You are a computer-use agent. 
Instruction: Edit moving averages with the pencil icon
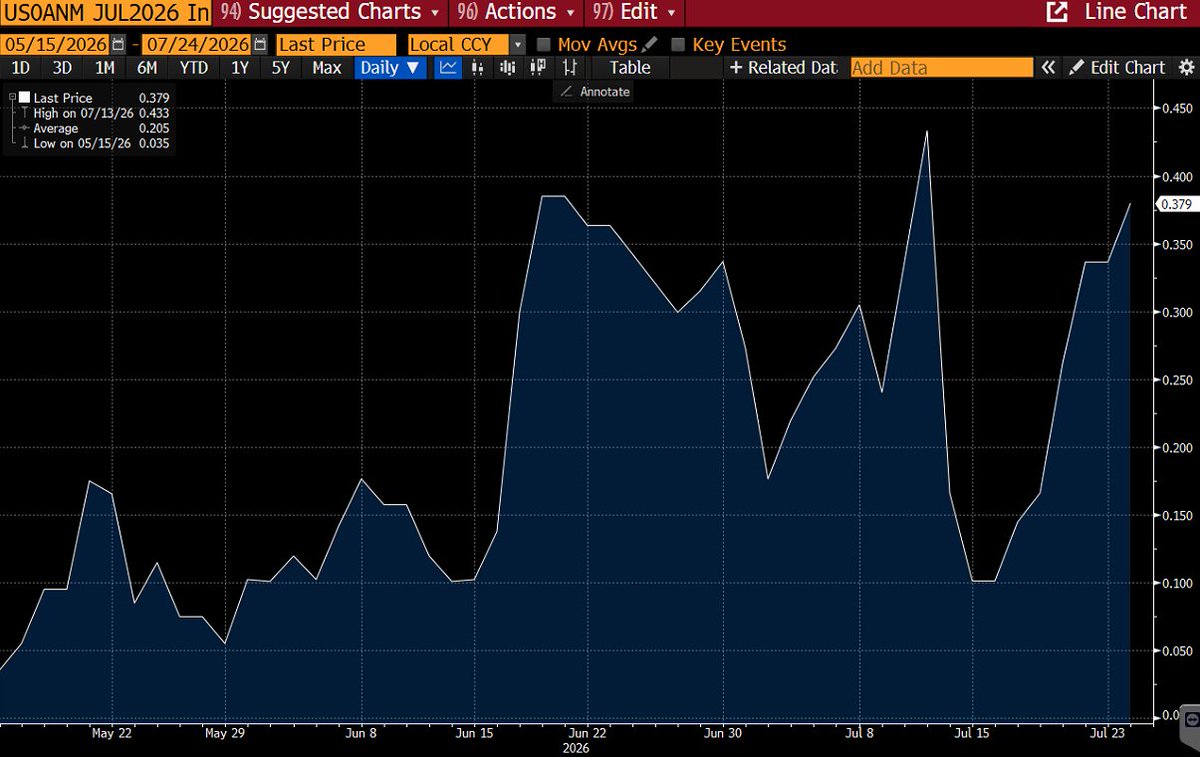pos(650,45)
